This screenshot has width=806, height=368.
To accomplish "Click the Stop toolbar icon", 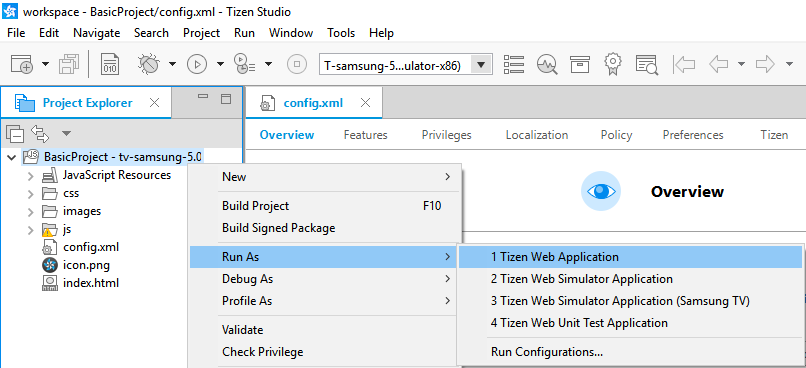I will tap(297, 64).
